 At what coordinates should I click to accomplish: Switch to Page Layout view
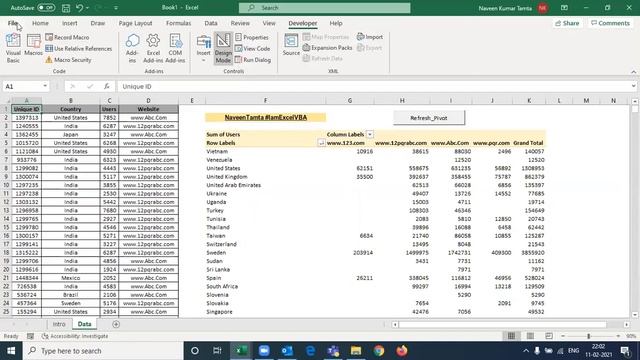pyautogui.click(x=530, y=336)
